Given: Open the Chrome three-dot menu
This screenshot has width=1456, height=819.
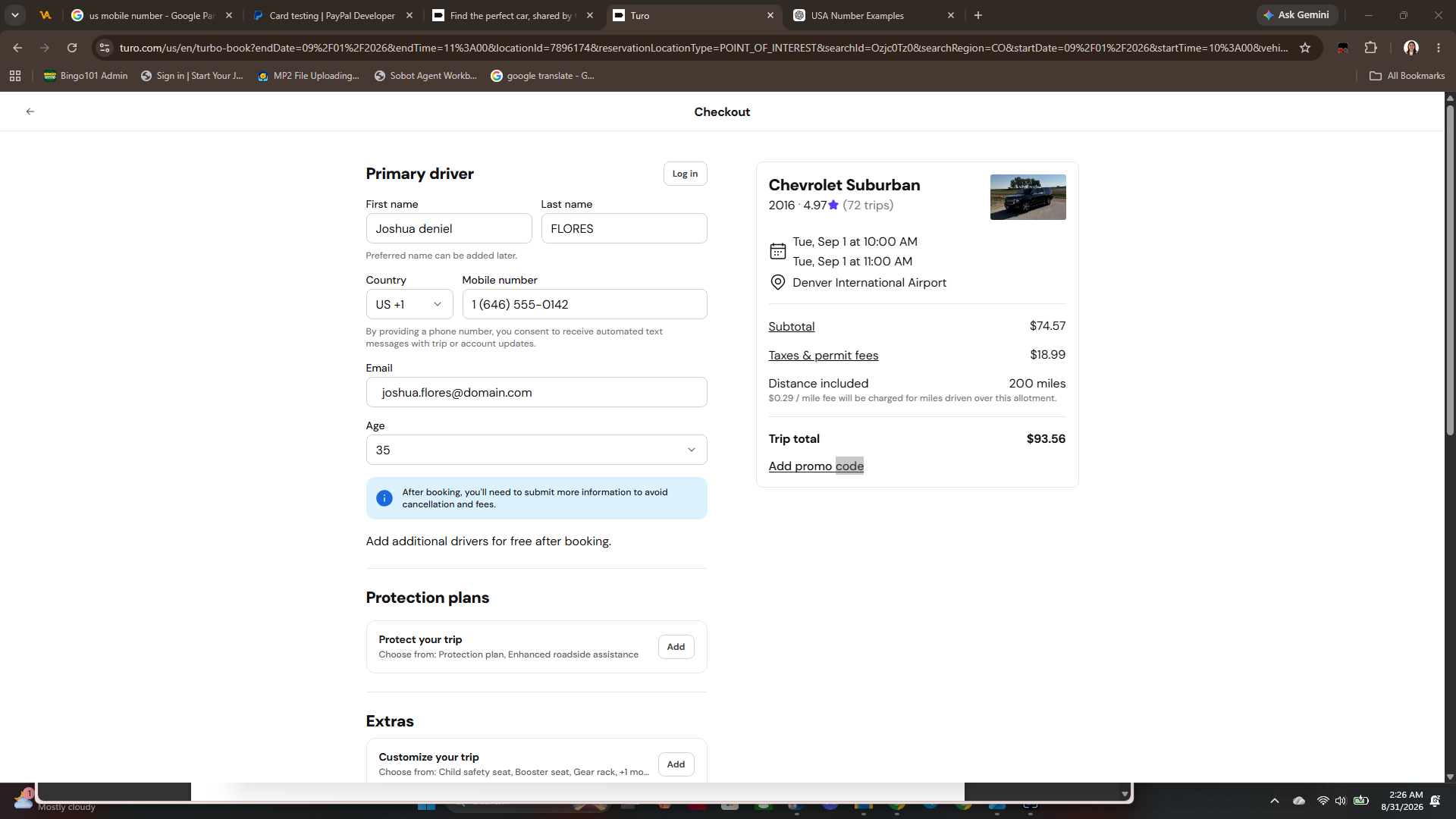Looking at the screenshot, I should pyautogui.click(x=1439, y=48).
